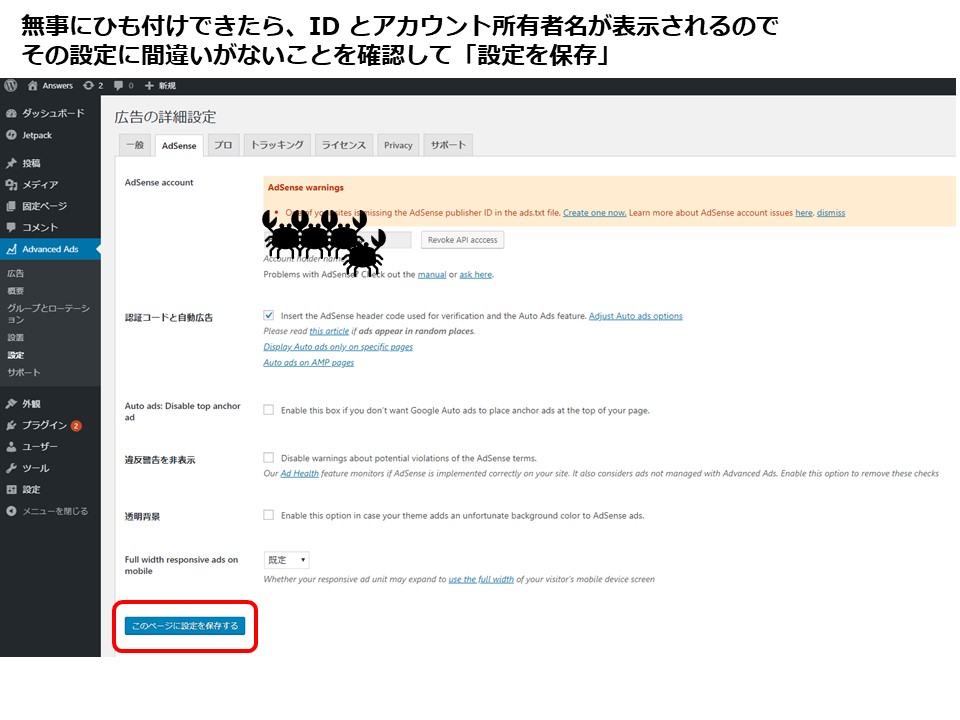Switch to the 一般 tab

135,145
